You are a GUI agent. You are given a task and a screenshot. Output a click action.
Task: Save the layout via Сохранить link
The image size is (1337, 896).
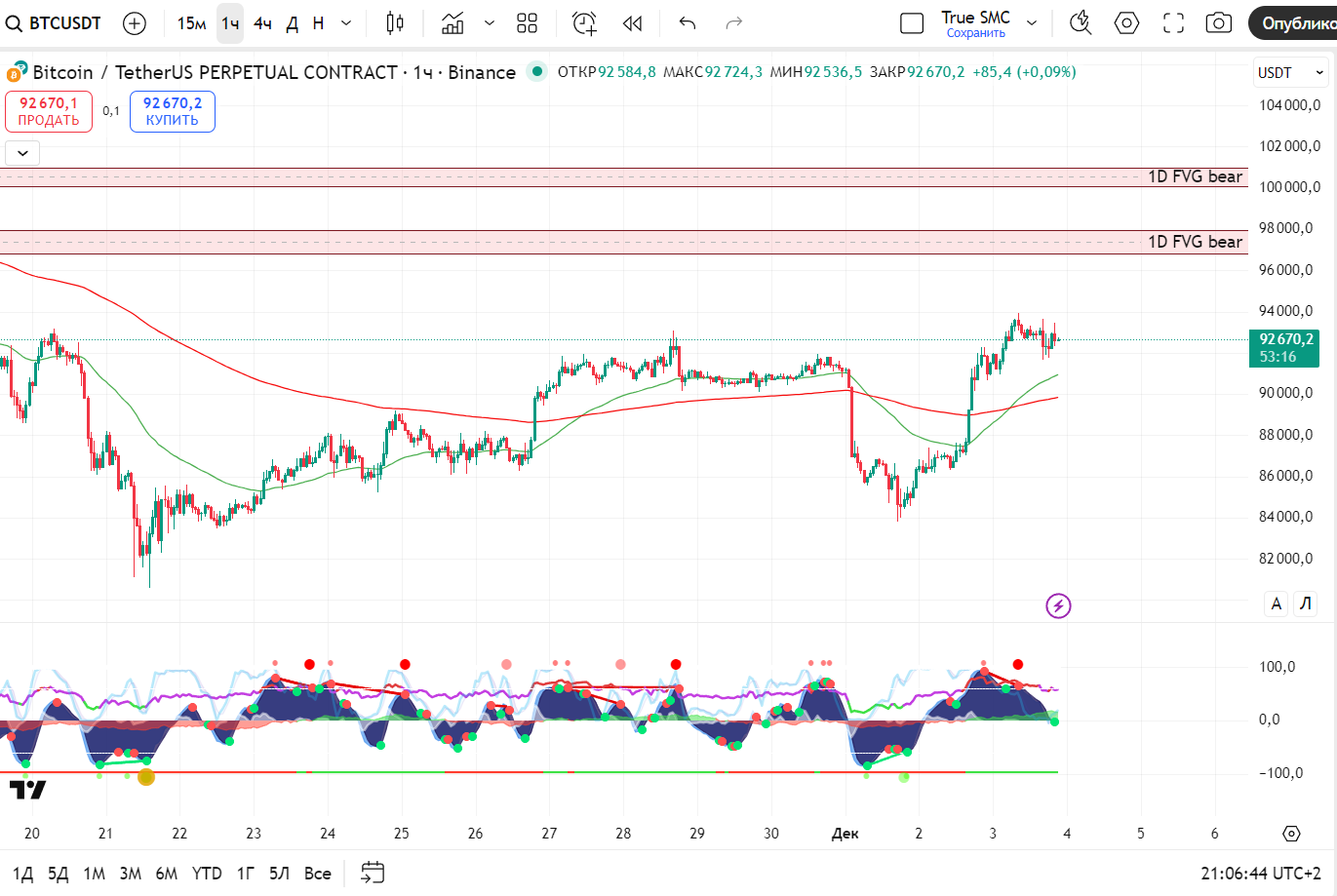pos(973,32)
